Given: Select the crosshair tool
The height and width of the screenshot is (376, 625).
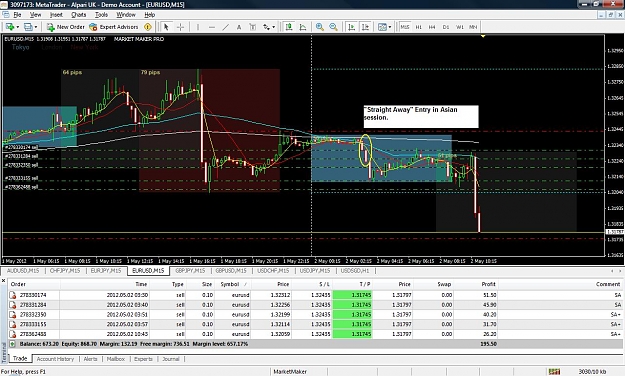Looking at the screenshot, I should 180,27.
